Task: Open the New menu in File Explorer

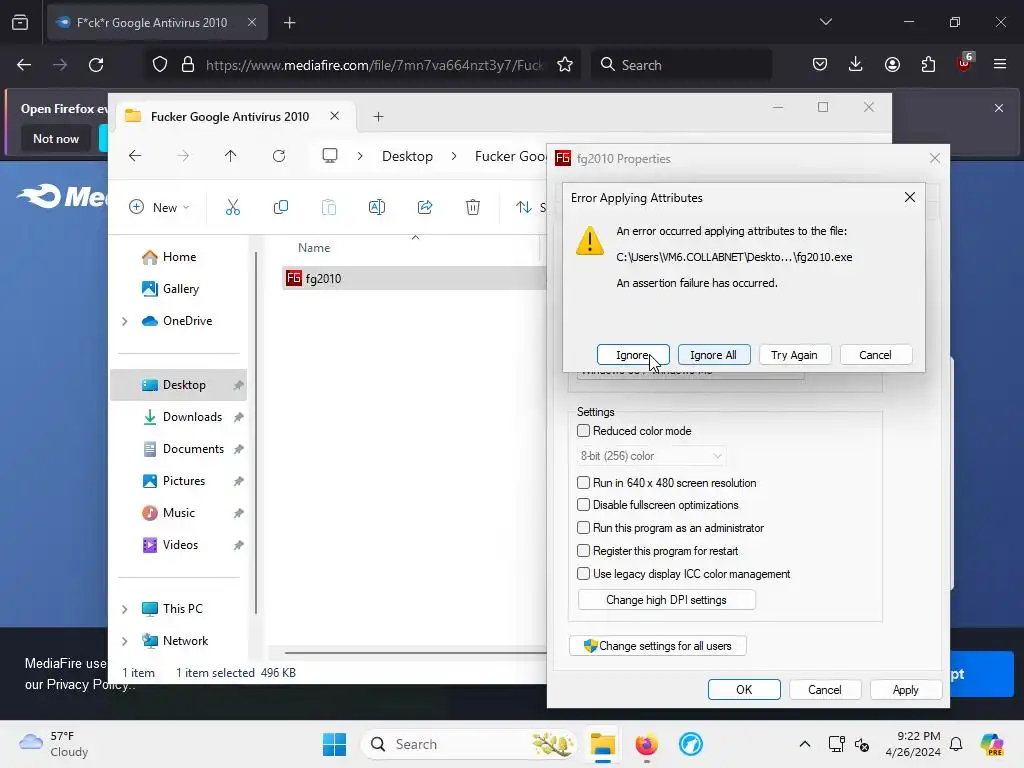Action: 159,207
